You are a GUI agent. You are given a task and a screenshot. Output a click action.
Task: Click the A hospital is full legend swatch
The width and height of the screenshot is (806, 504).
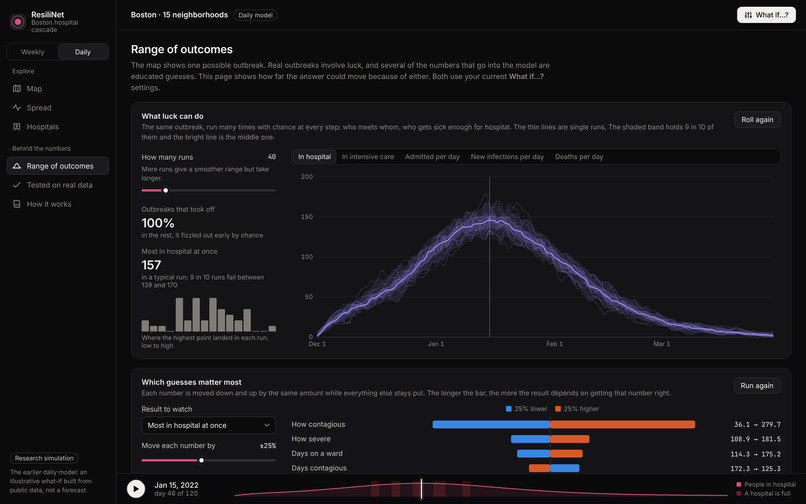coord(739,493)
